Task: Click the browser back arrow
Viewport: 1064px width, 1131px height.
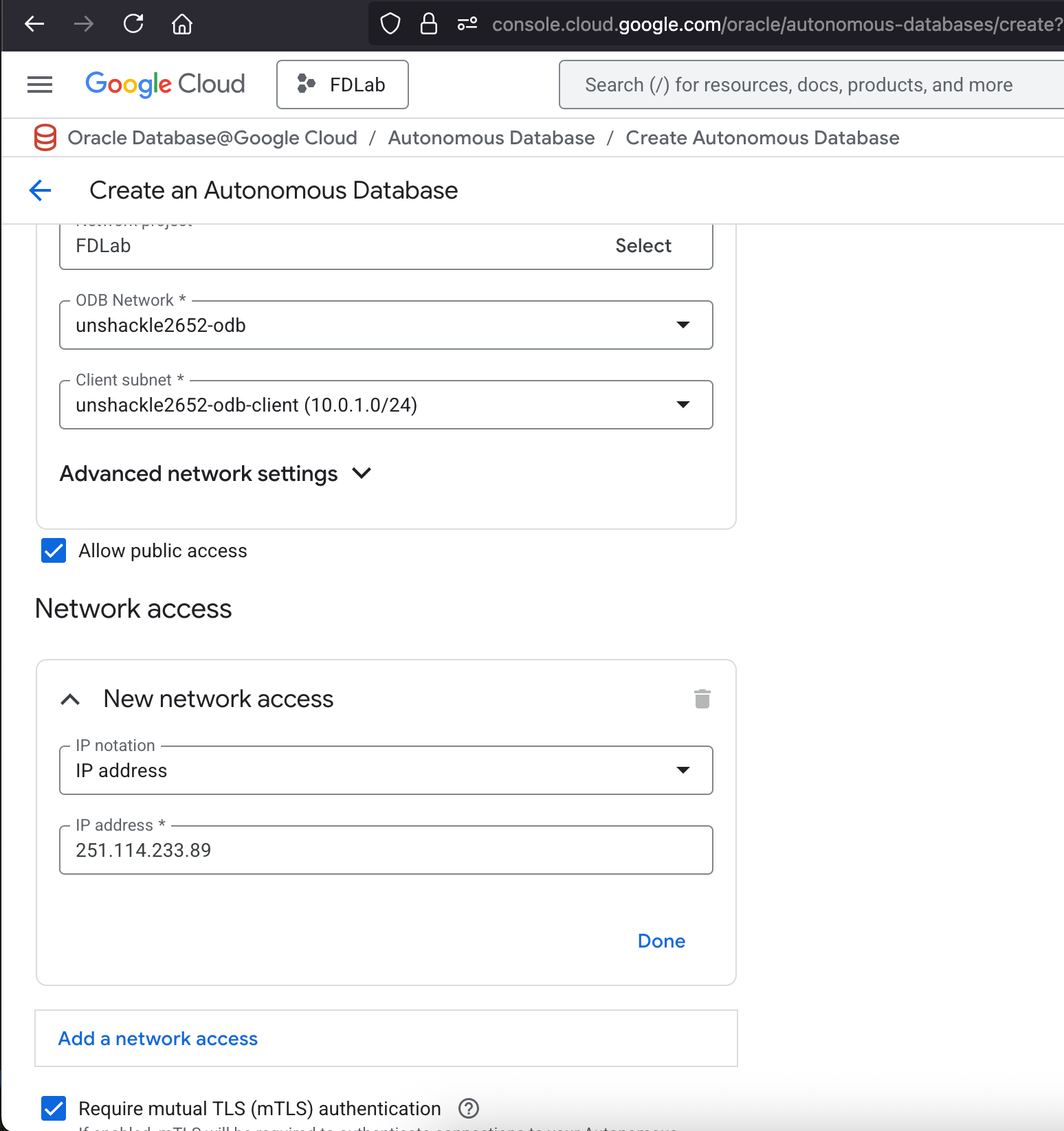Action: pos(34,24)
